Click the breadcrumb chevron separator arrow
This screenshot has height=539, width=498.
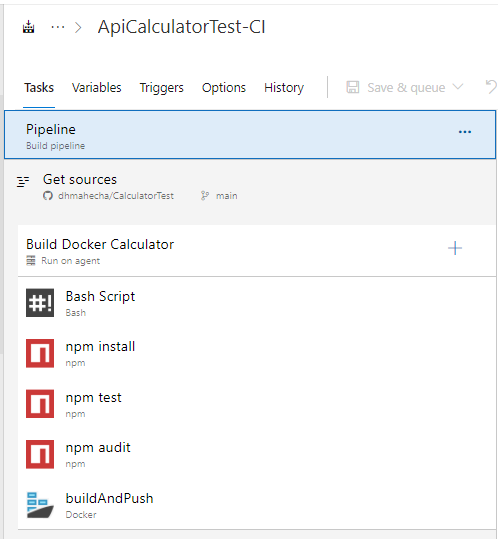tap(78, 28)
